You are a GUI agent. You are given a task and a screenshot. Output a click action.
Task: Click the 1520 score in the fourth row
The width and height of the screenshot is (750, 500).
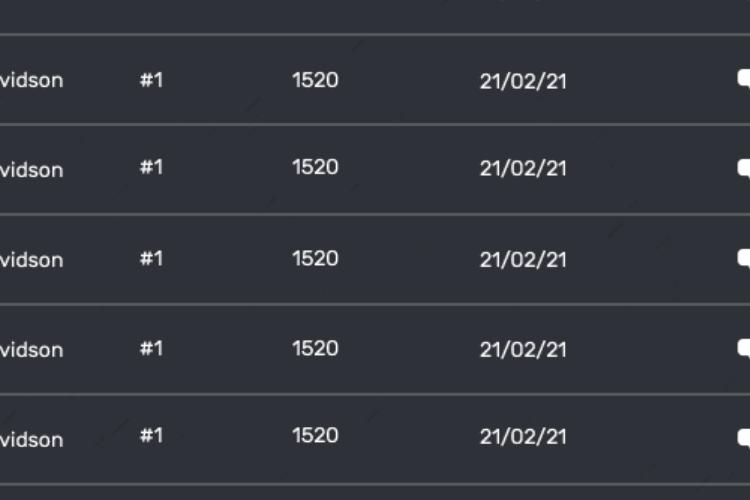(x=315, y=348)
